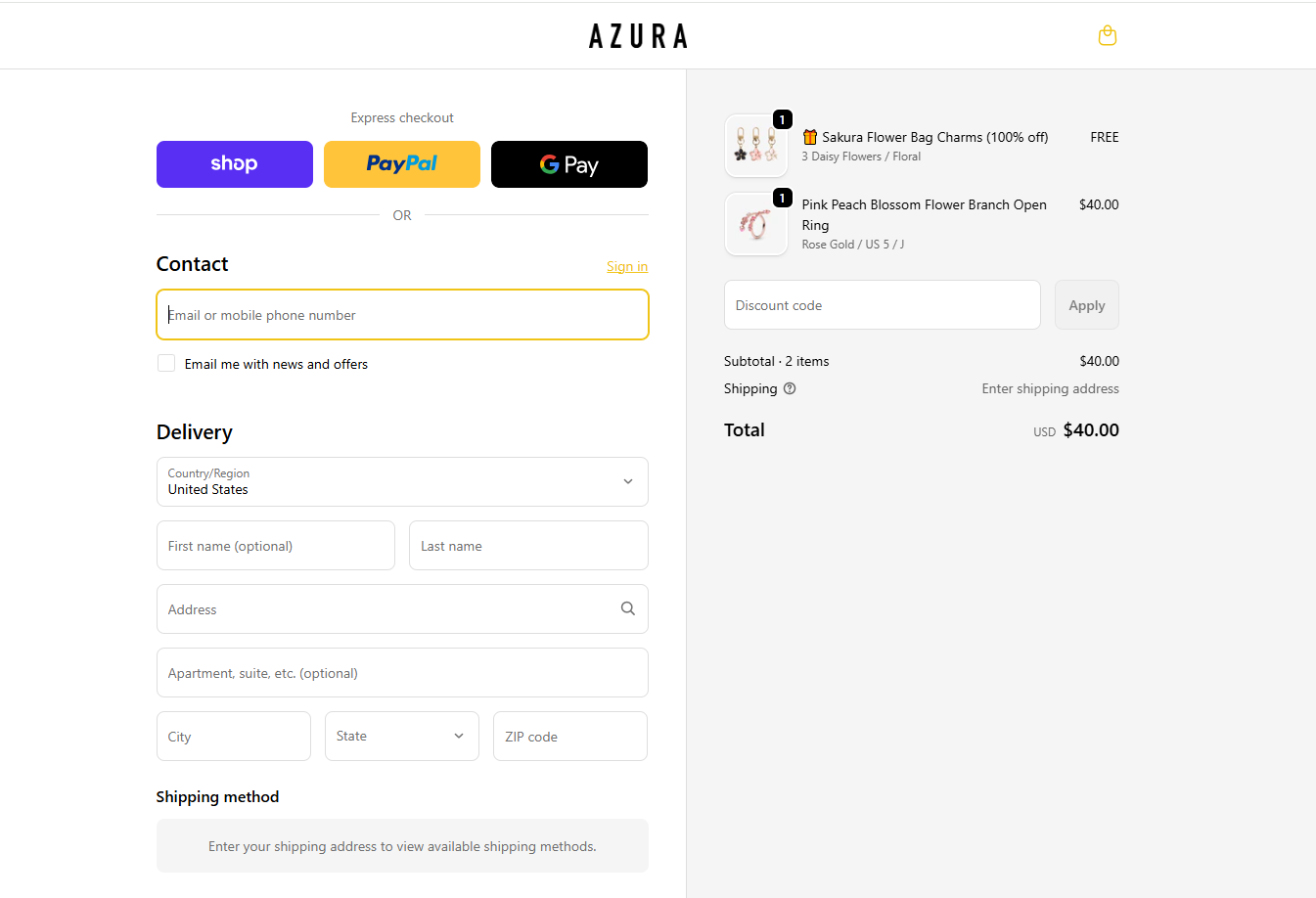Choose Google Pay for express checkout
The image size is (1316, 898).
(x=568, y=163)
